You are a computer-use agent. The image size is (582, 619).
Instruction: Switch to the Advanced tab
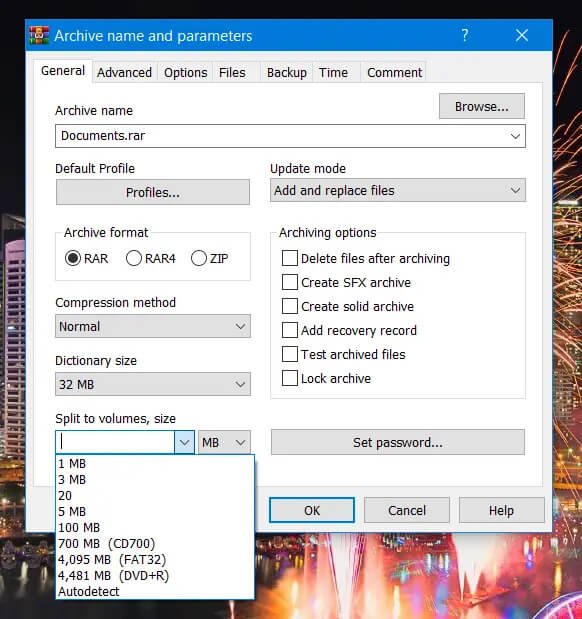pyautogui.click(x=124, y=73)
